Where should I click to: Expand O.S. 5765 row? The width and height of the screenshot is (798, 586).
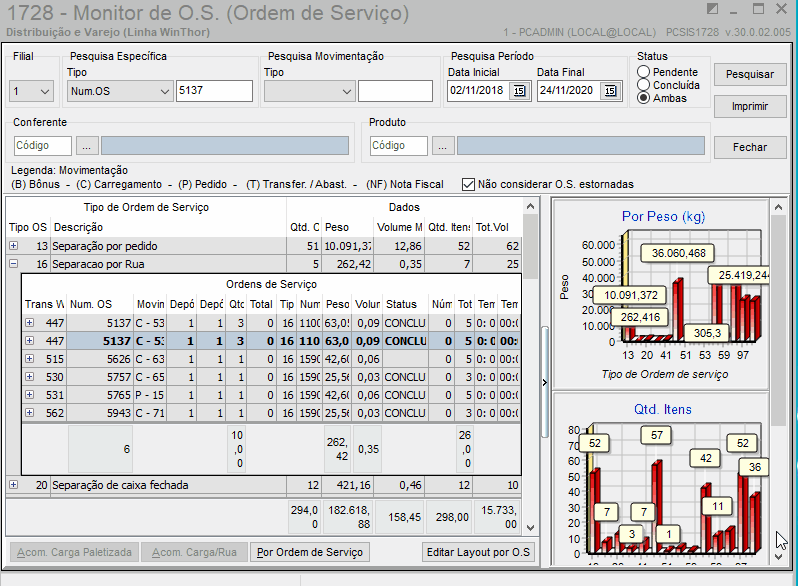pos(30,395)
